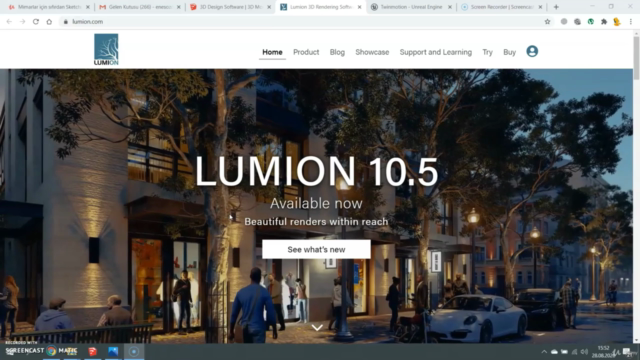Screen dimensions: 640x360
Task: Close the Twinmotion Unreal Engine tab
Action: point(450,7)
